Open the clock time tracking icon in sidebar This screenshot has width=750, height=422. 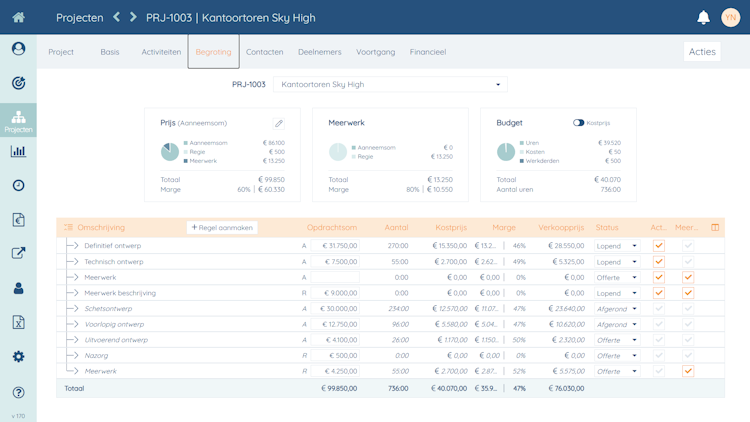[18, 185]
